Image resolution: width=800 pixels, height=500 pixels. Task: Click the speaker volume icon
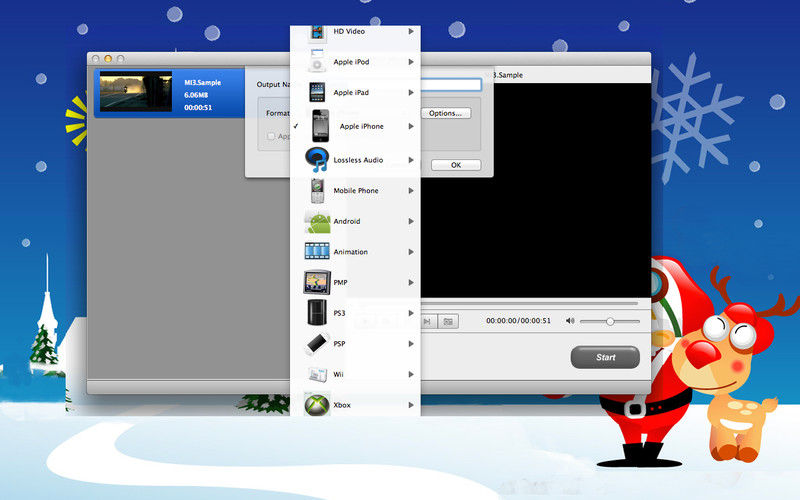(570, 321)
